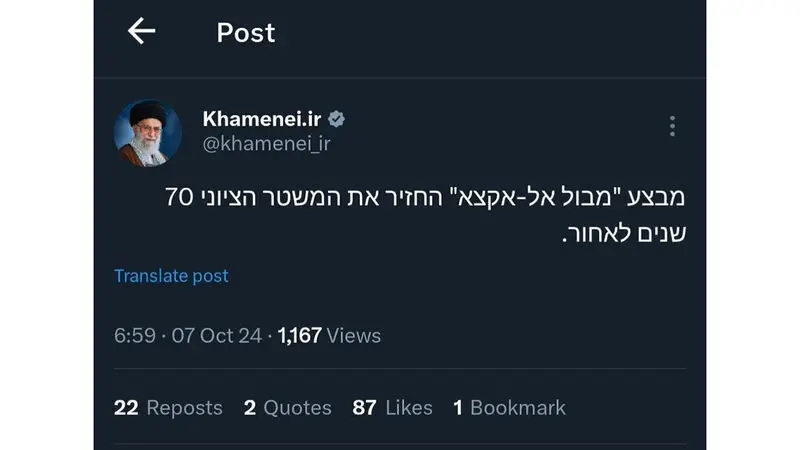The image size is (800, 450).
Task: View the 22 Reposts list
Action: click(x=168, y=408)
